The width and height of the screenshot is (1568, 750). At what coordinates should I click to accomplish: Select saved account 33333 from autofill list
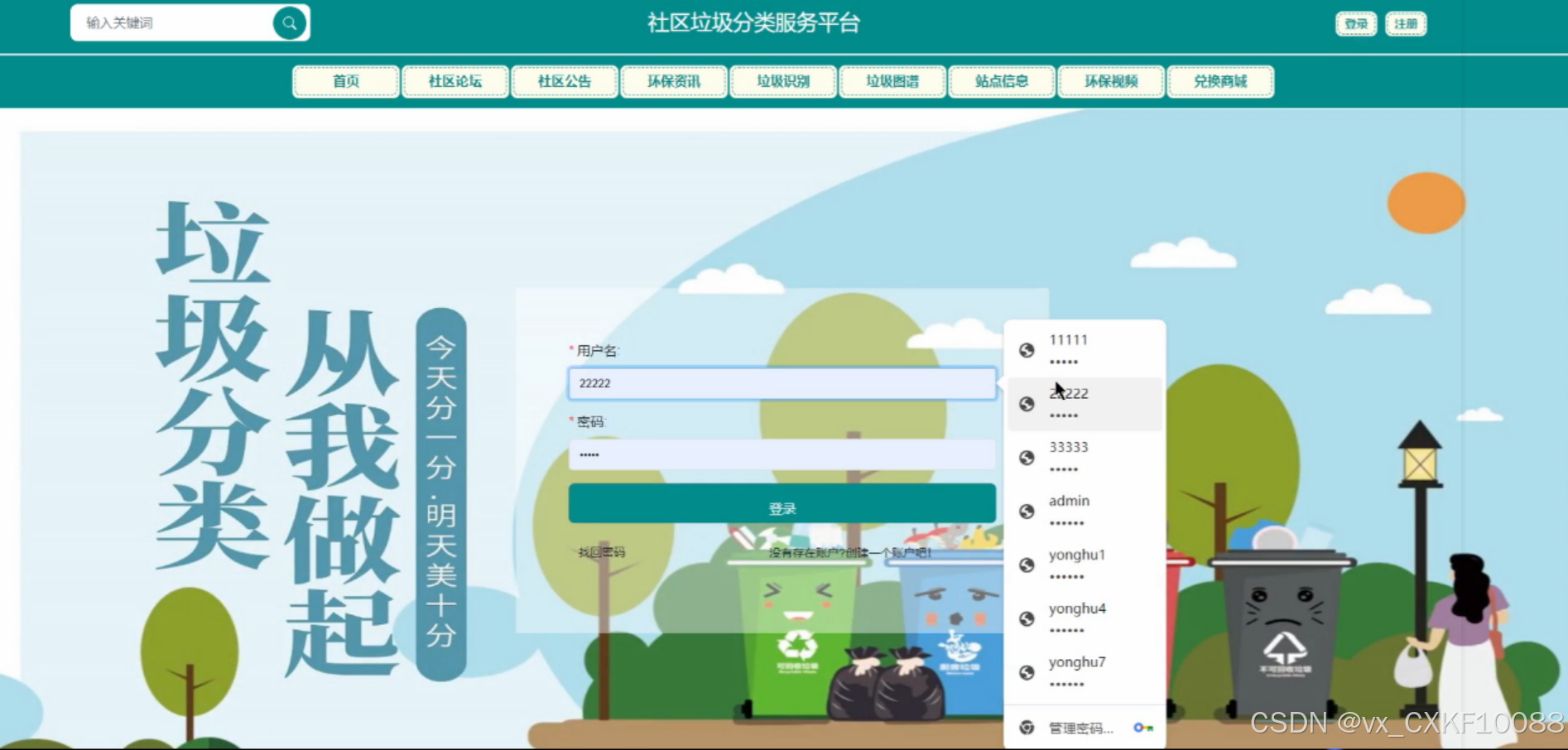click(1085, 458)
